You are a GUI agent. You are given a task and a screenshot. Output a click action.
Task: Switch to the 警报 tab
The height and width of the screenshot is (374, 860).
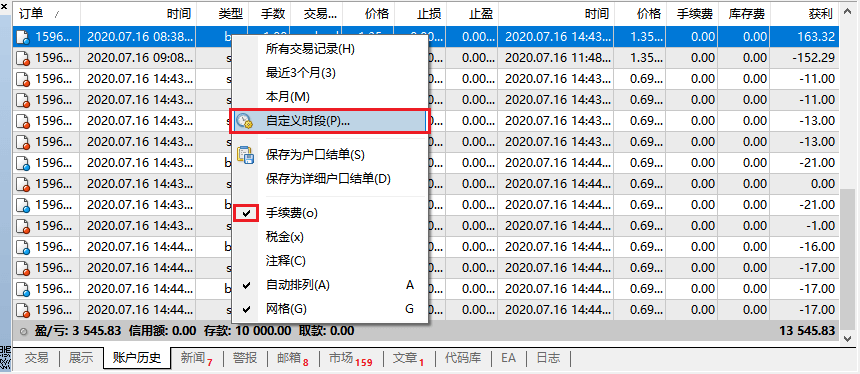click(x=245, y=359)
